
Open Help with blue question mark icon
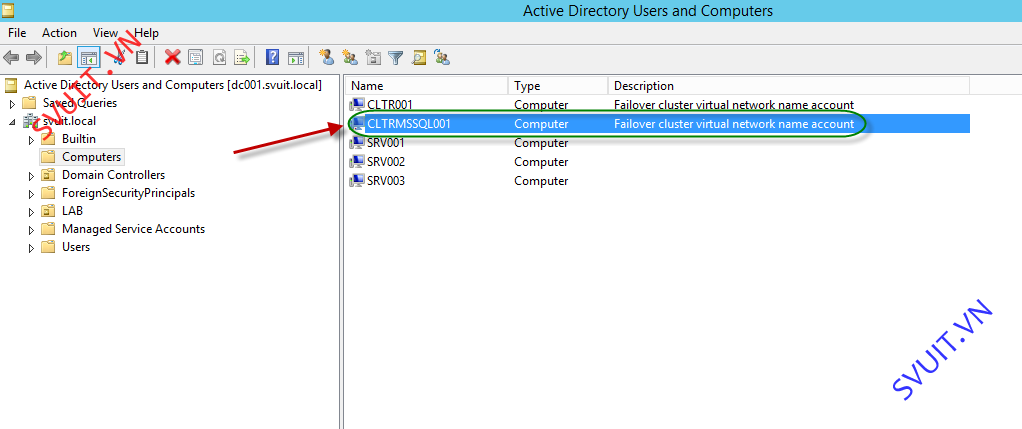272,57
